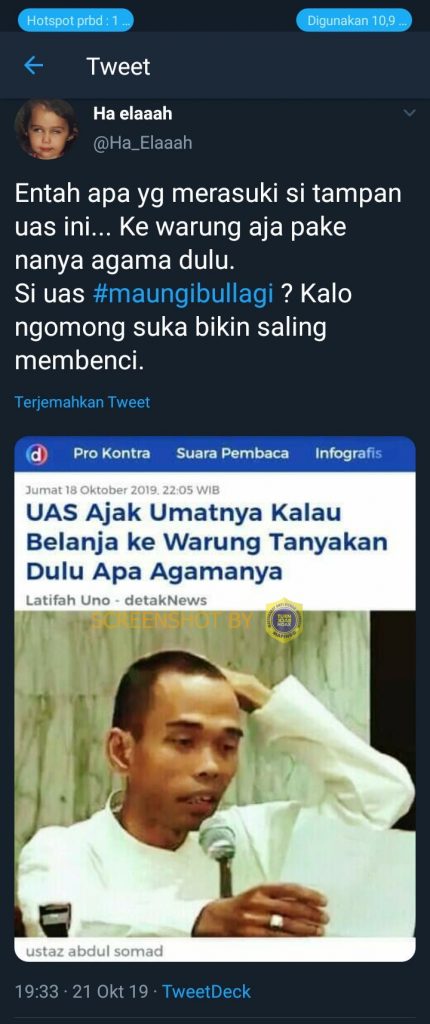The width and height of the screenshot is (430, 1024).
Task: Open the photo of the man at the microphone
Action: 215,774
